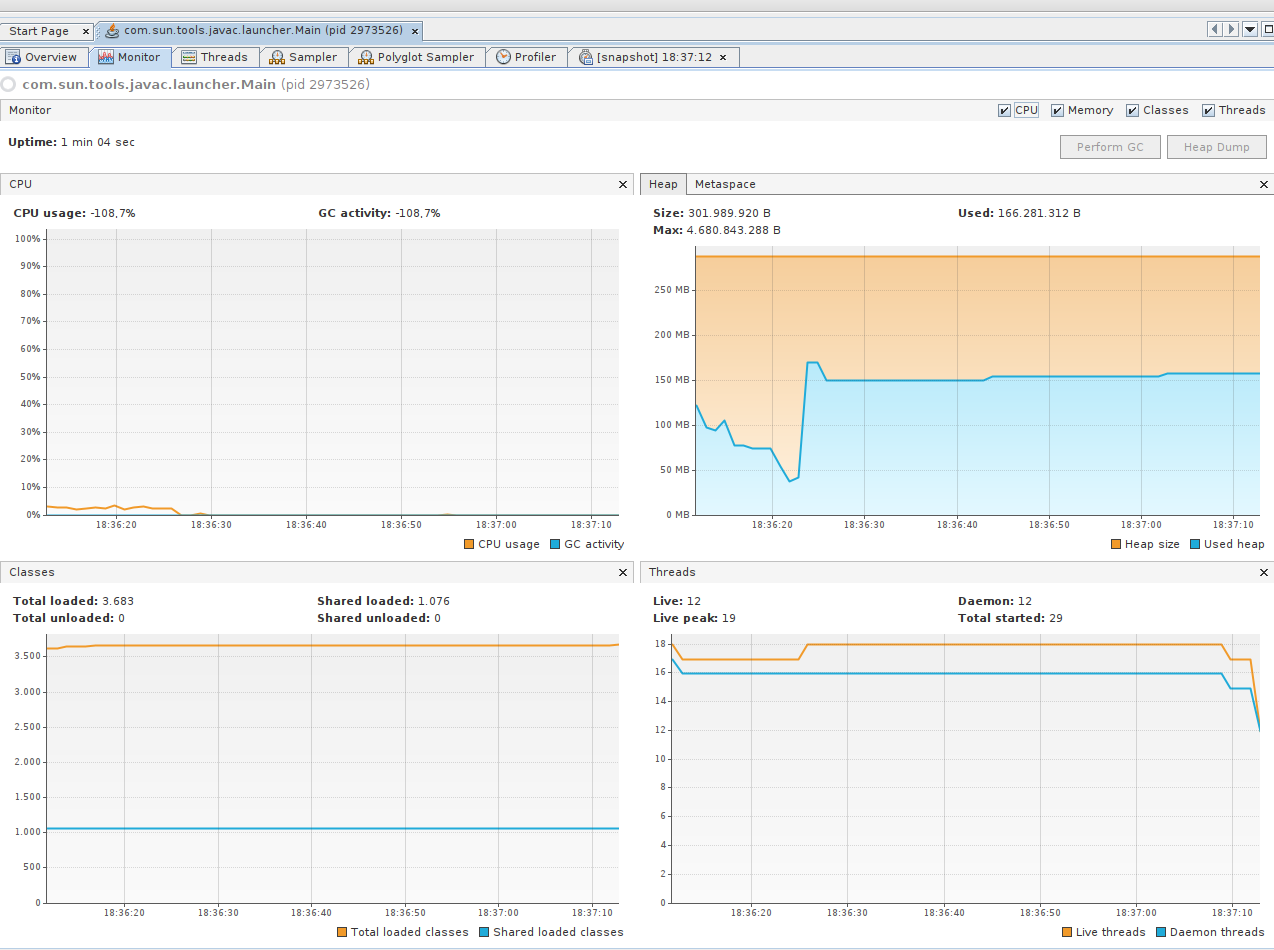This screenshot has height=950, width=1274.
Task: Uncheck the CPU checkbox
Action: point(1004,111)
